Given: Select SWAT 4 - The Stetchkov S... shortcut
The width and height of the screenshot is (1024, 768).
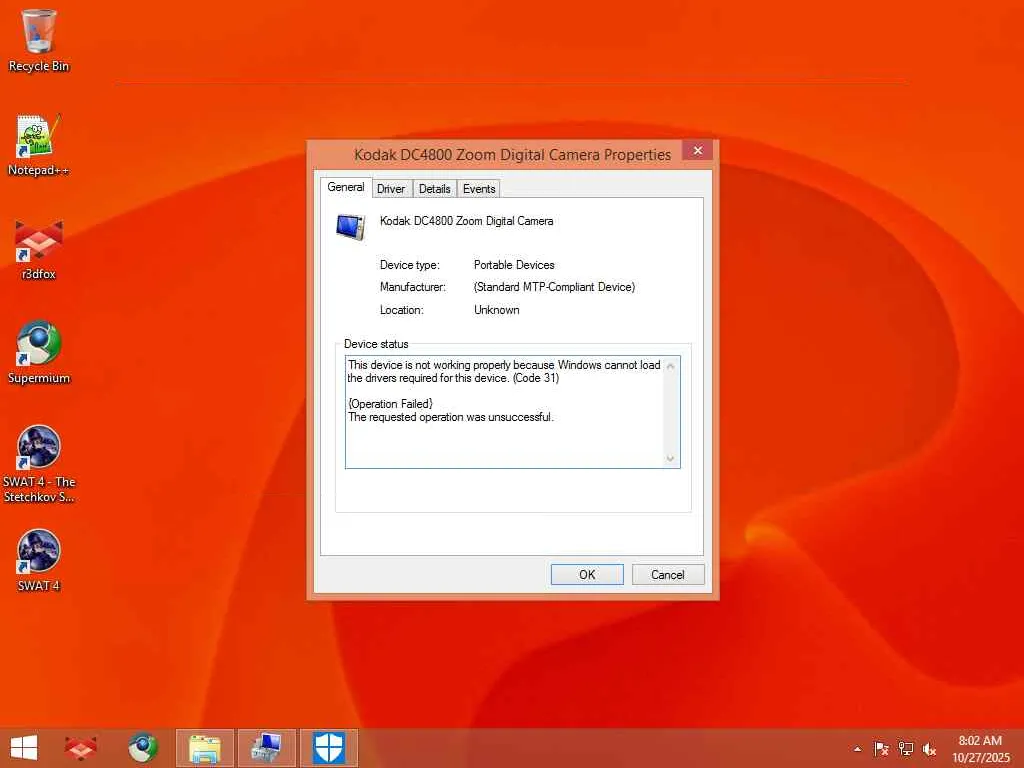Looking at the screenshot, I should pos(39,464).
